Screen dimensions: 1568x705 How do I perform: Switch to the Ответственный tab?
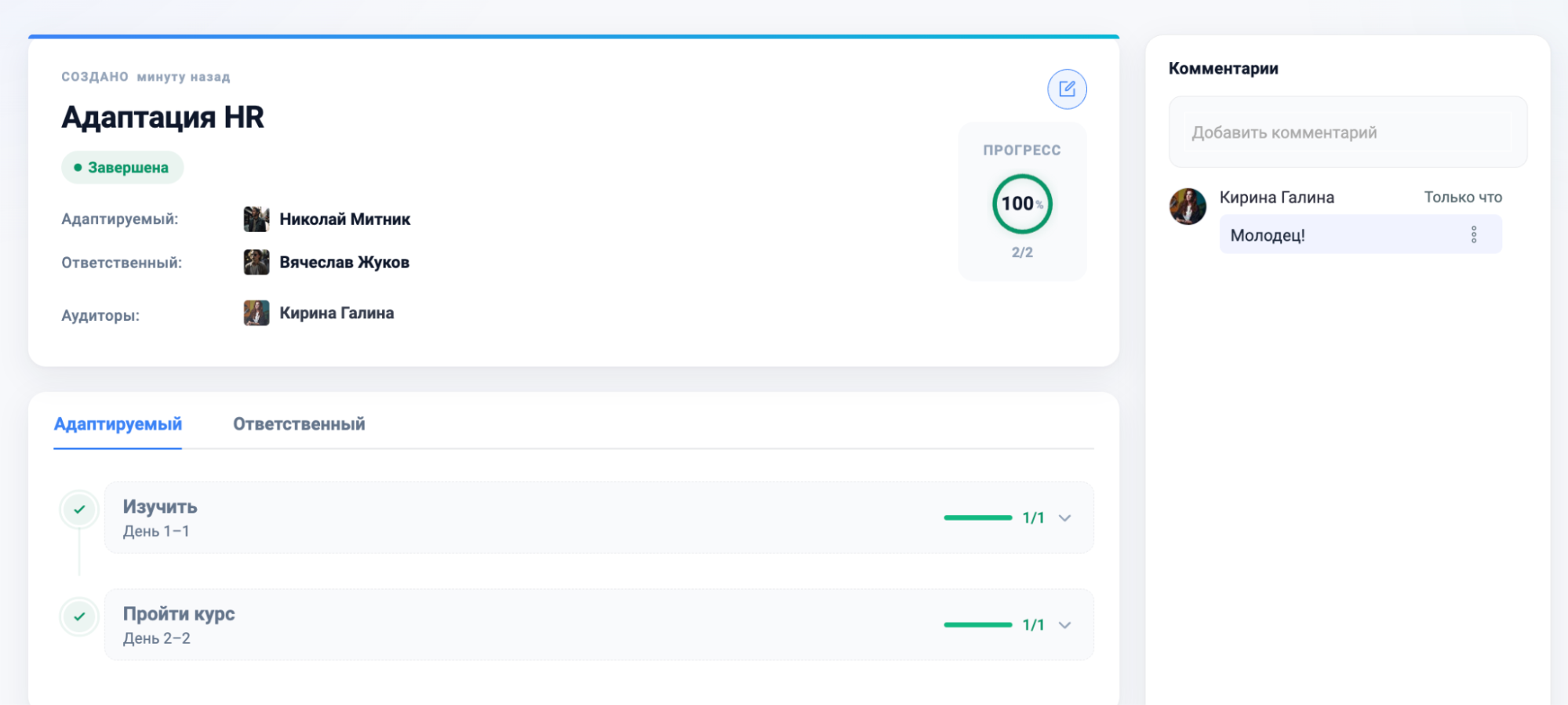pos(299,424)
